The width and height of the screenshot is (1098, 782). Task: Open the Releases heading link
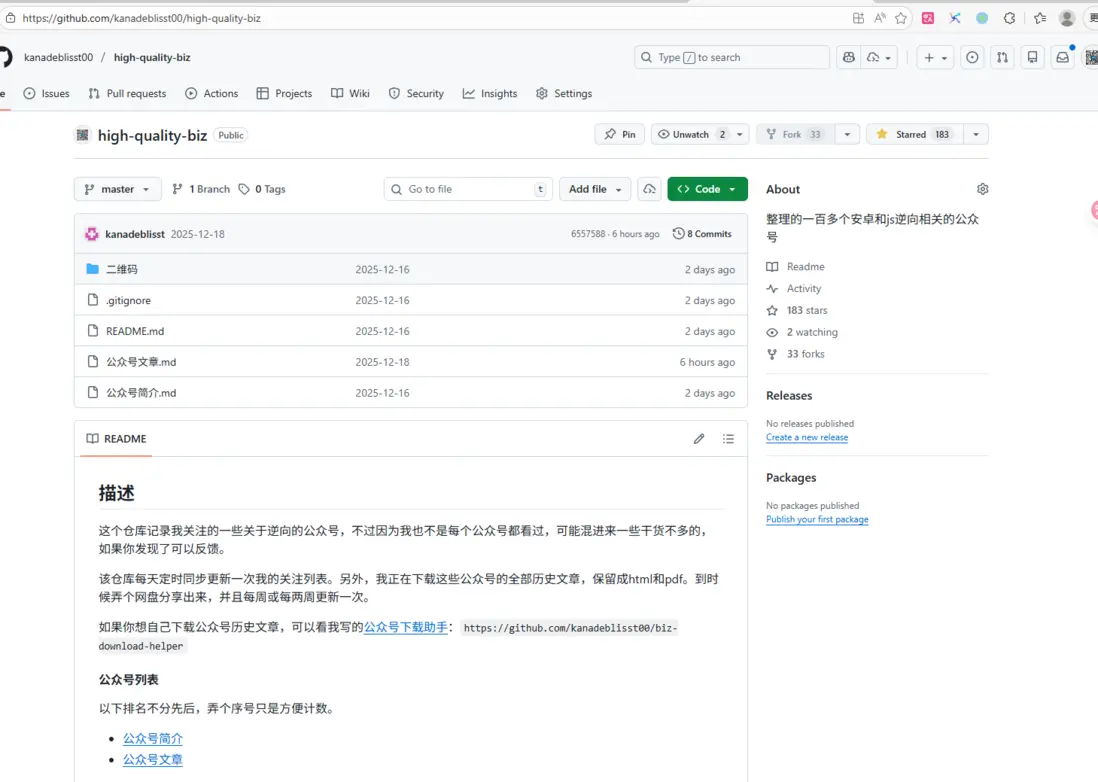(789, 396)
